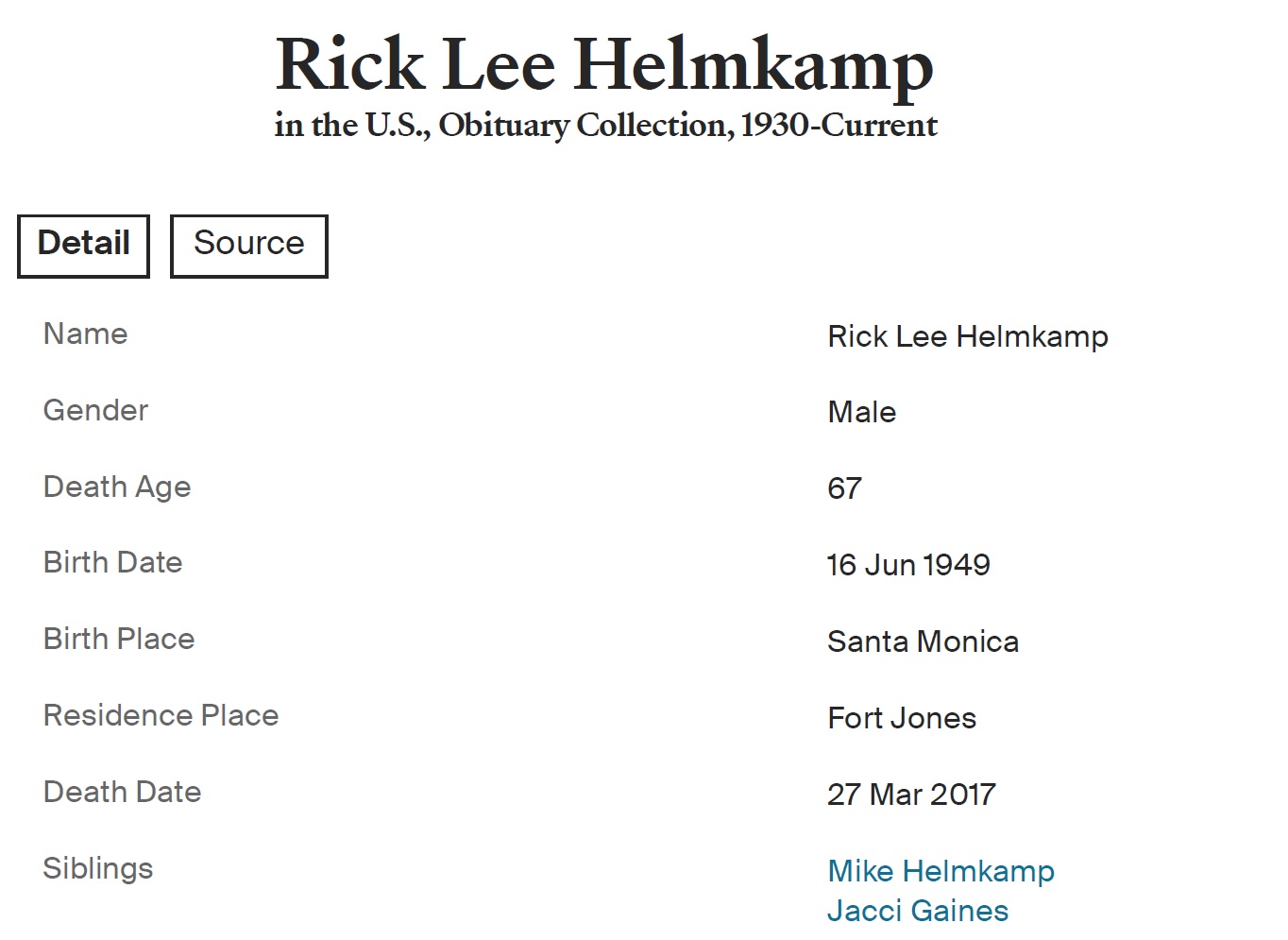The width and height of the screenshot is (1288, 940).
Task: Select the Birth Place label
Action: click(x=119, y=639)
